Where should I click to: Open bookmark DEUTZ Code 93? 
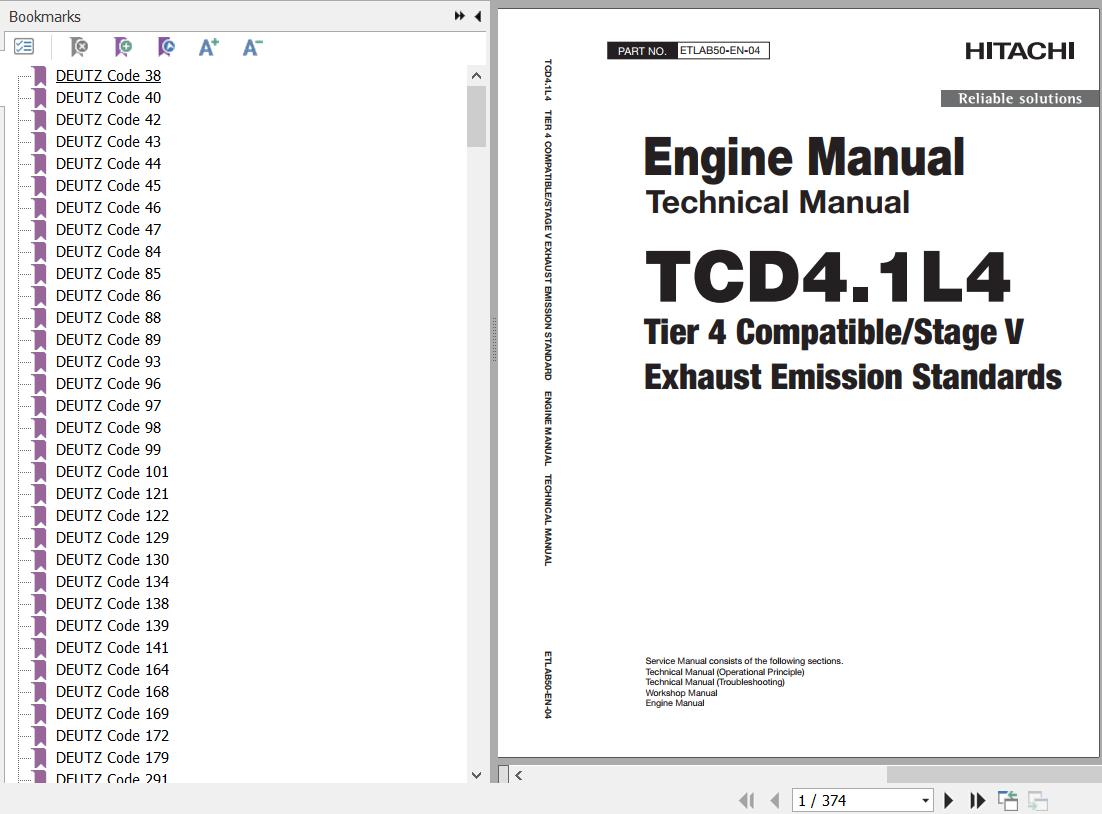tap(108, 362)
